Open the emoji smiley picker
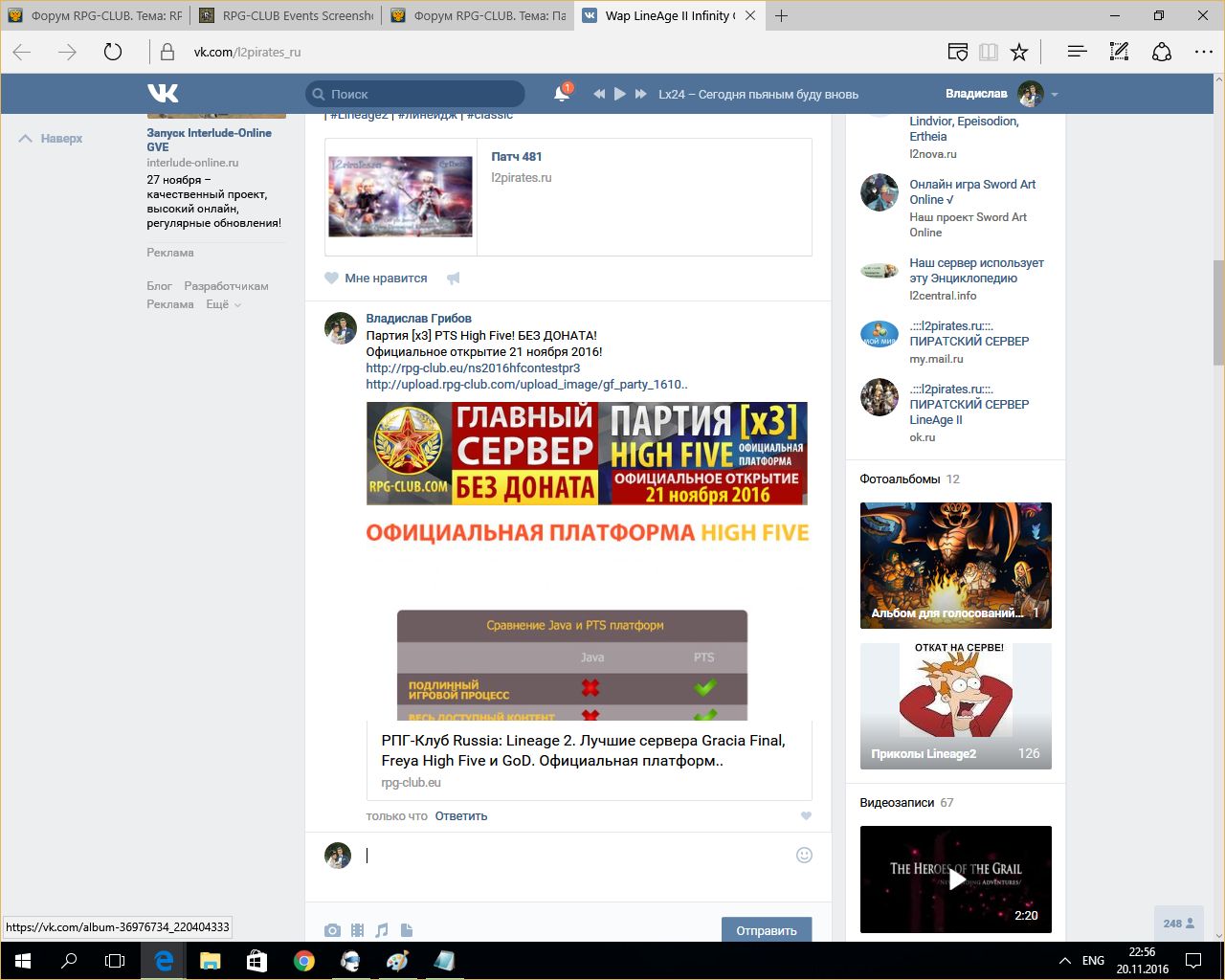The height and width of the screenshot is (980, 1225). point(804,855)
